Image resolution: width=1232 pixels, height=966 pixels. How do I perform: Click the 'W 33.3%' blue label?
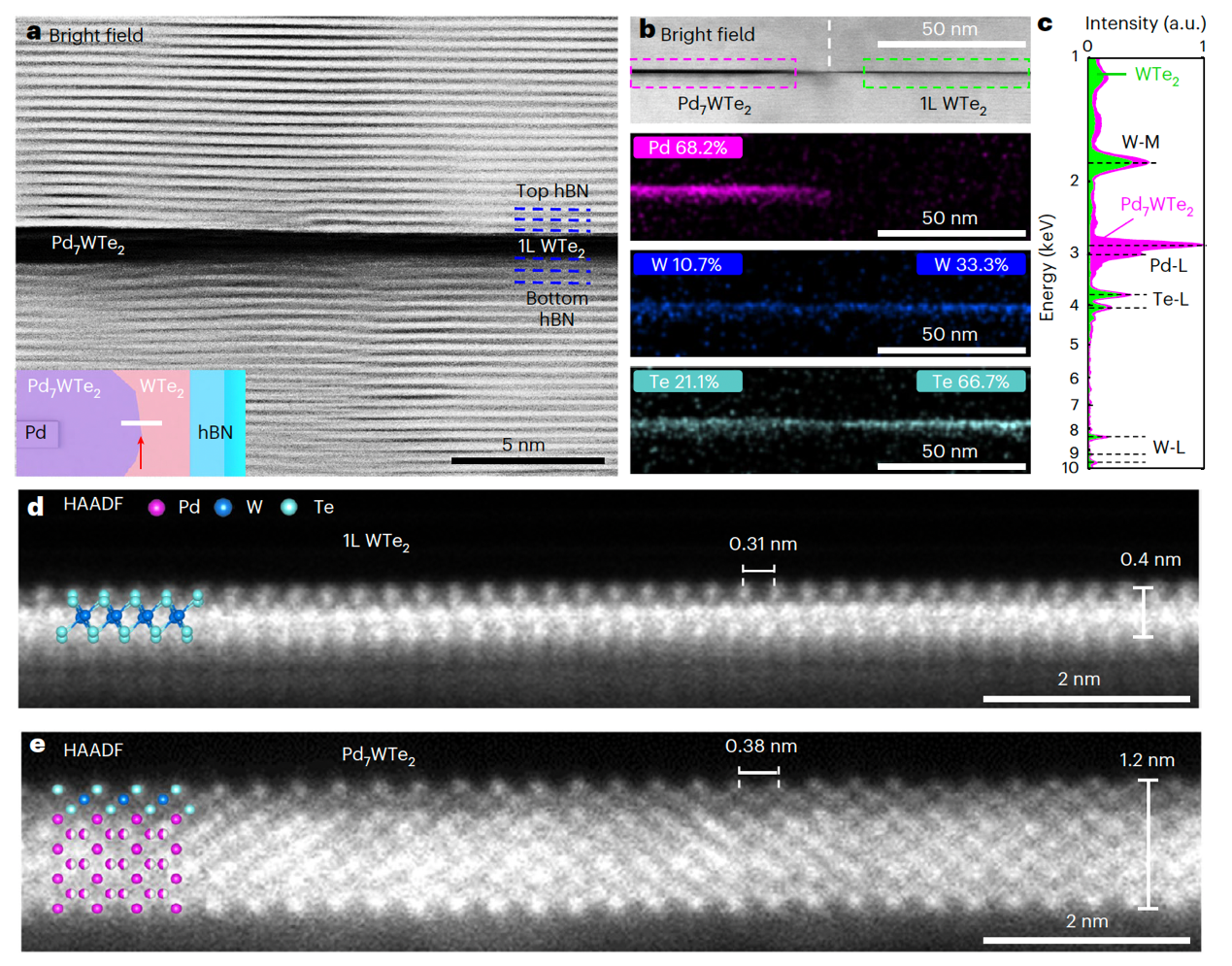pyautogui.click(x=971, y=264)
